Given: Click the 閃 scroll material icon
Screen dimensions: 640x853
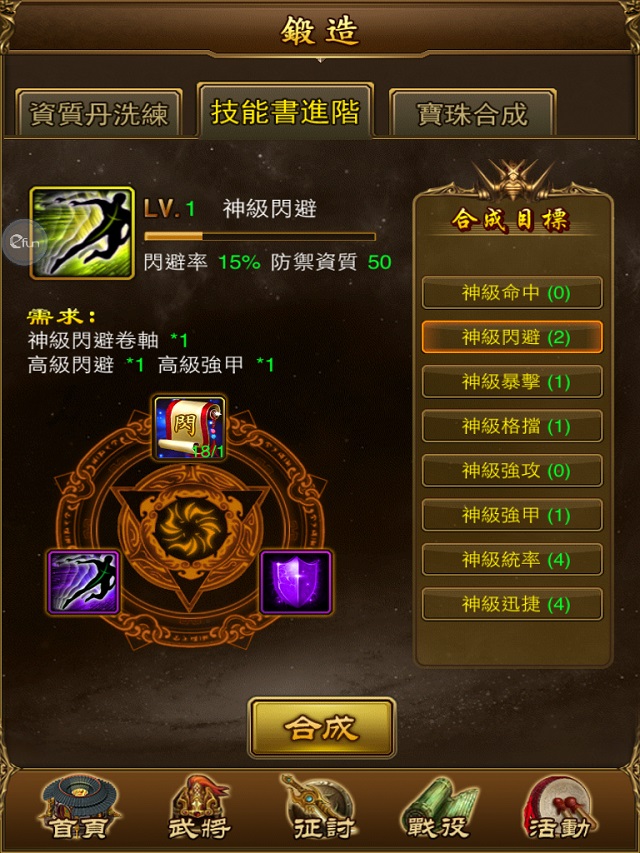Looking at the screenshot, I should (189, 428).
